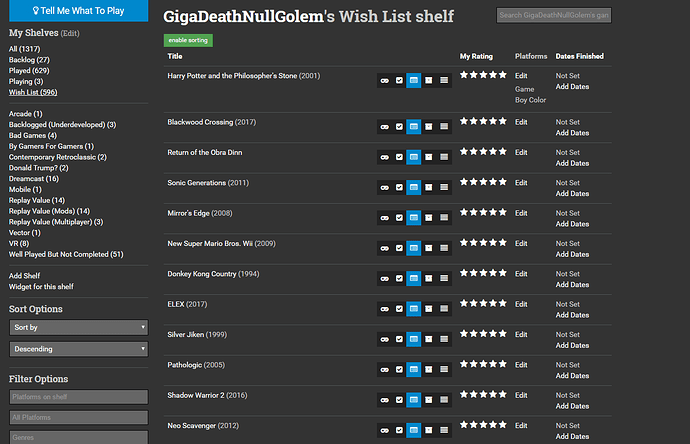The image size is (690, 444).
Task: Open the Wish List (596) shelf
Action: click(x=33, y=92)
